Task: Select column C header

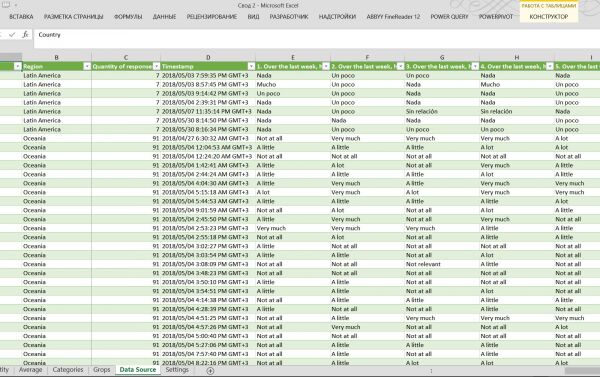Action: click(126, 57)
